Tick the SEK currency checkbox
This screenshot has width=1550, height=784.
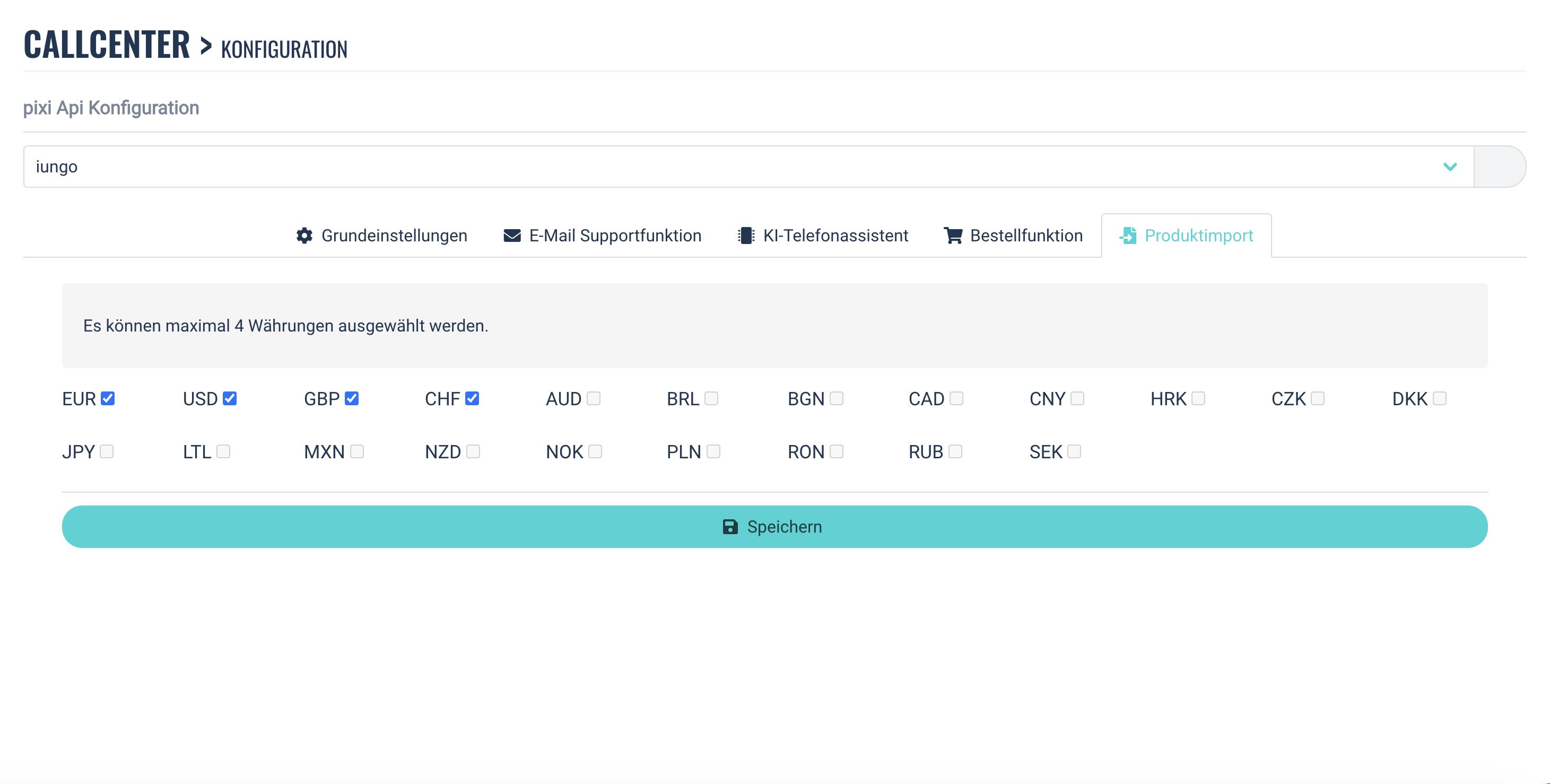tap(1074, 451)
